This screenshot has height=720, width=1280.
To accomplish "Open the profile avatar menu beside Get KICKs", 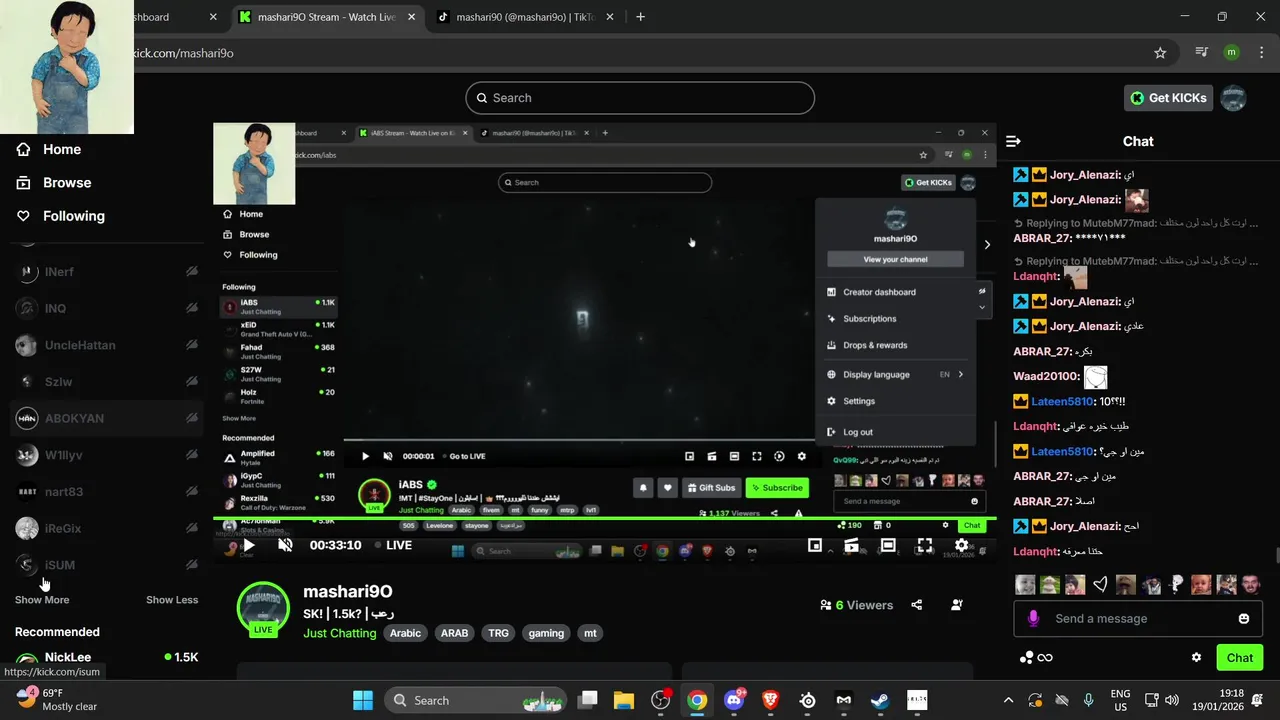I will tap(1234, 98).
